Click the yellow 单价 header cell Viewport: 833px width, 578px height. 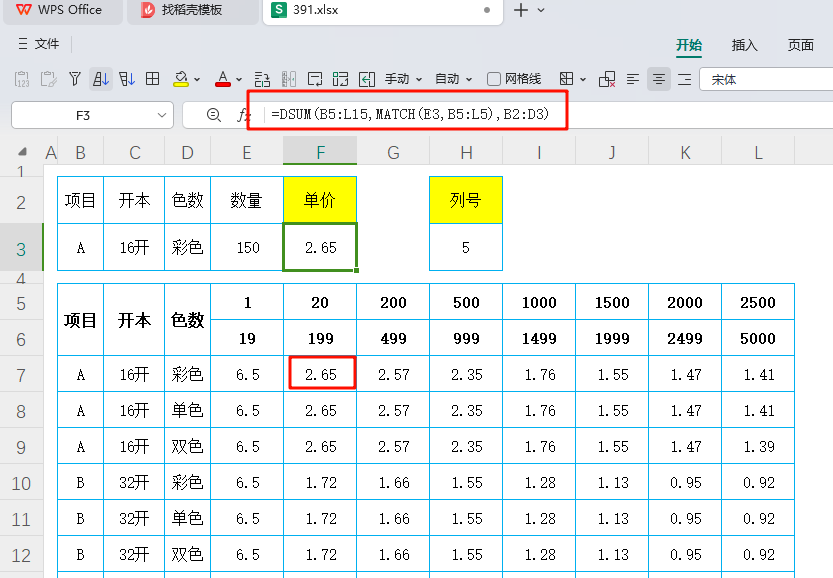tap(320, 200)
